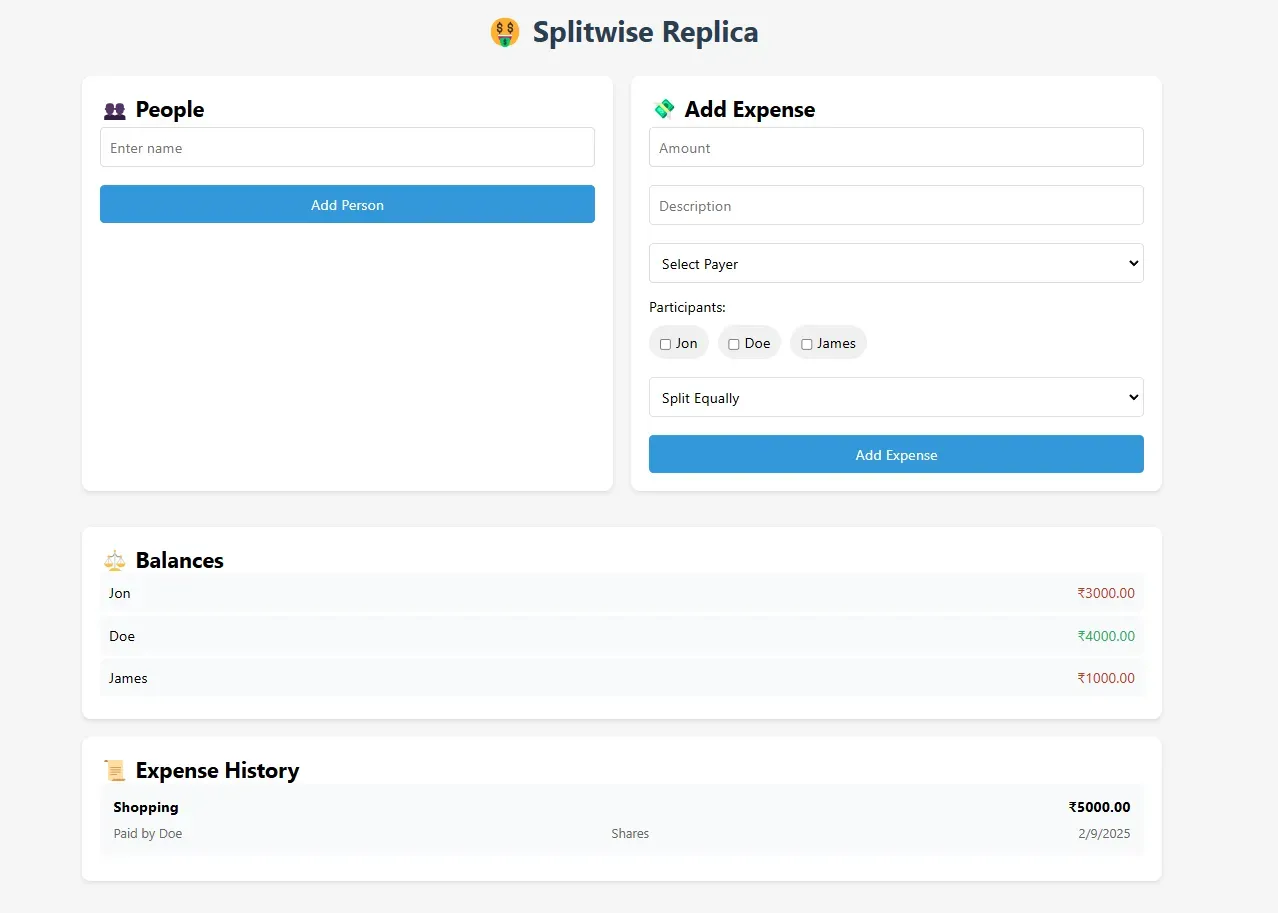The image size is (1278, 913).
Task: Click the People section silhouettes icon
Action: pyautogui.click(x=114, y=111)
